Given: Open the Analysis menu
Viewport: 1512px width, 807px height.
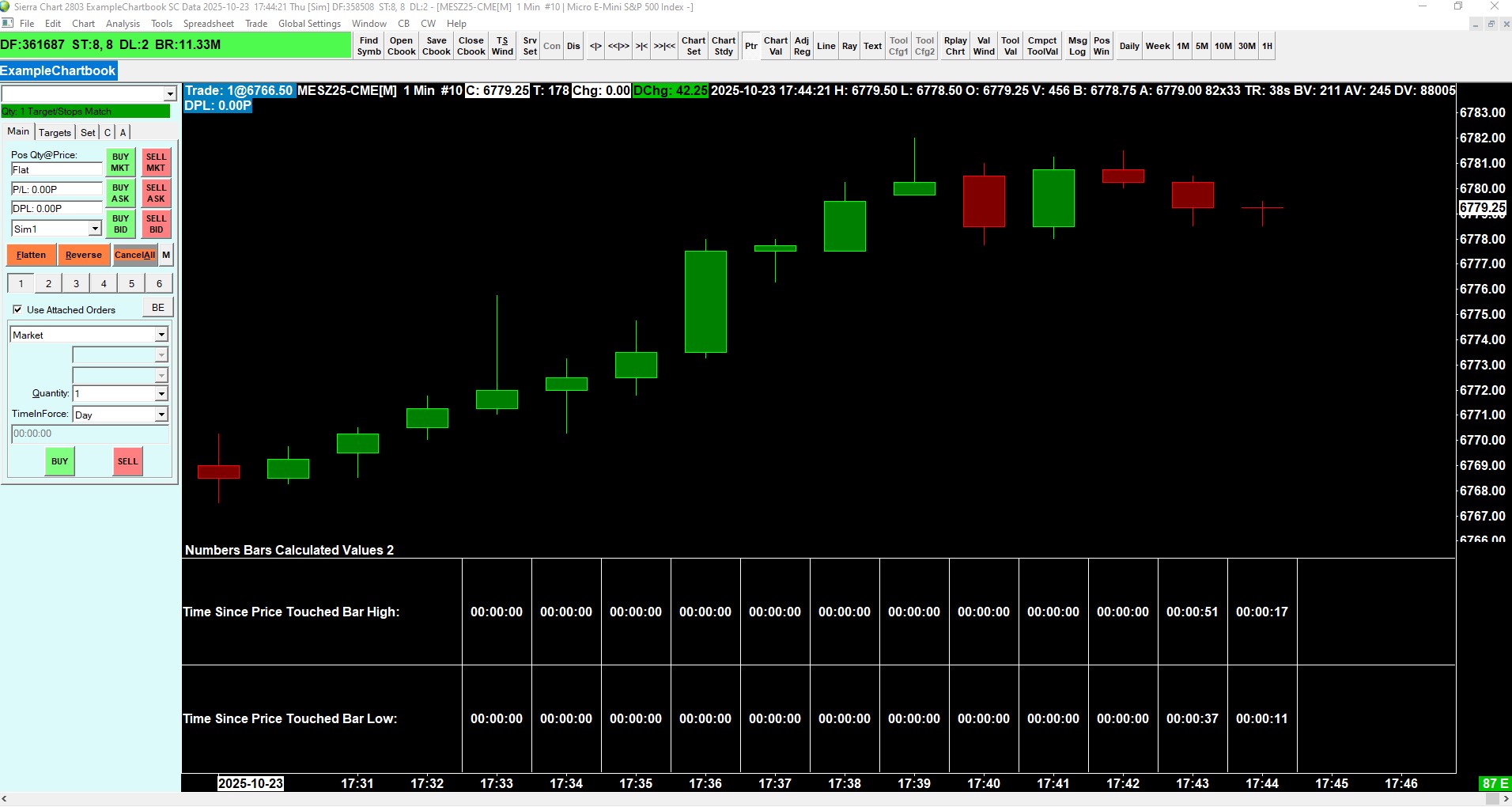Looking at the screenshot, I should pos(123,24).
